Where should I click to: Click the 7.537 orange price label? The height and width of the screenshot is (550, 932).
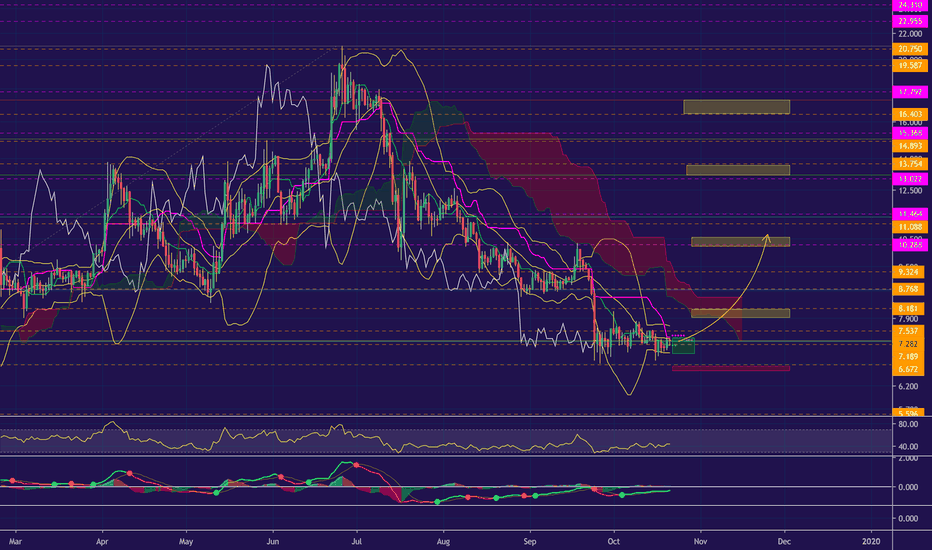coord(908,331)
